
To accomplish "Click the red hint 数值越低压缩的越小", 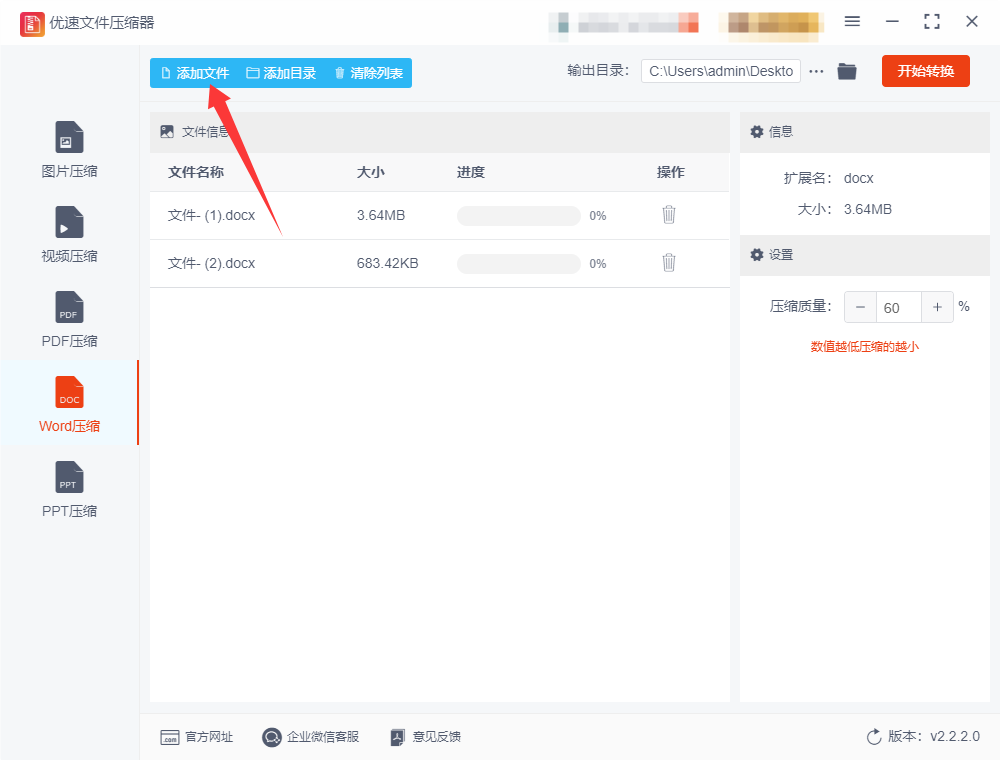I will coord(864,347).
